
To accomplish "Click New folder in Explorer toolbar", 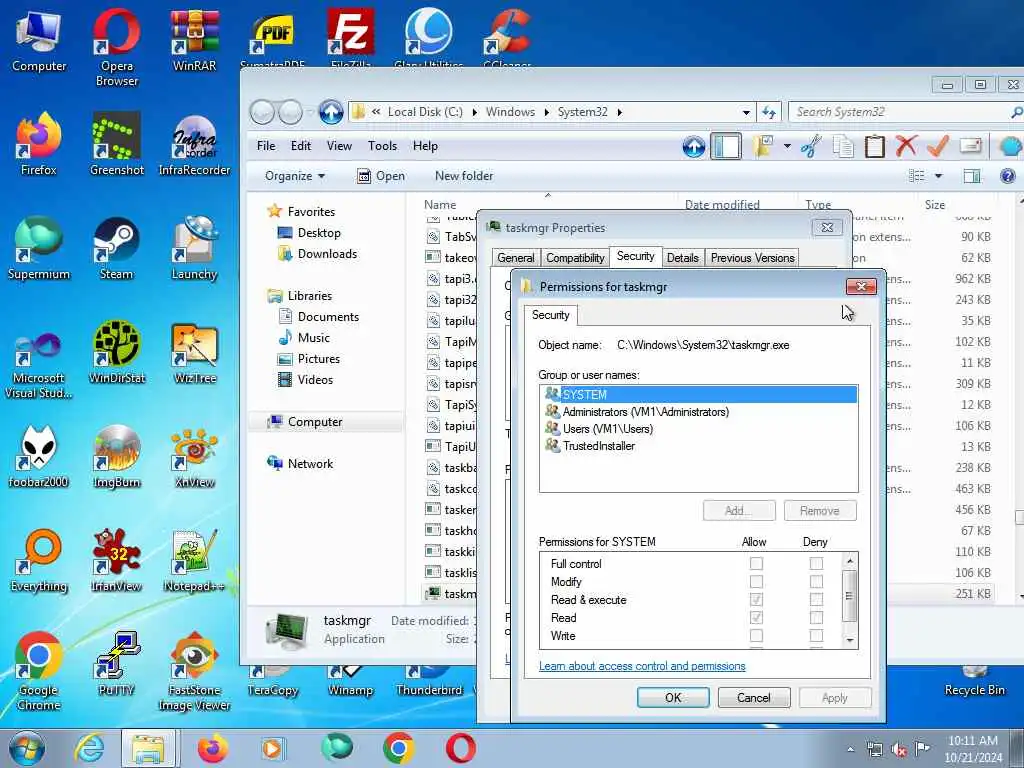I will point(464,176).
